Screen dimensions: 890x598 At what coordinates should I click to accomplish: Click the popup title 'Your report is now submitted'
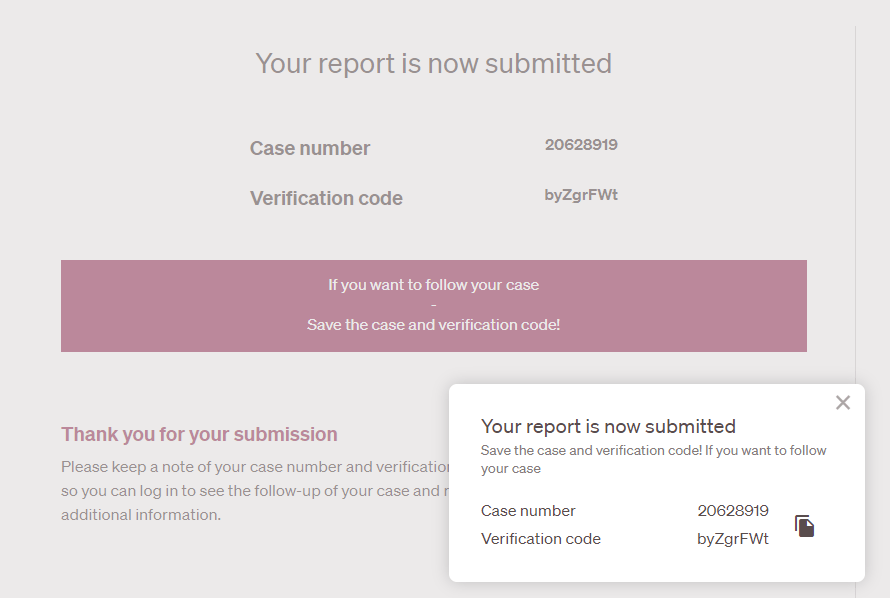[x=608, y=426]
